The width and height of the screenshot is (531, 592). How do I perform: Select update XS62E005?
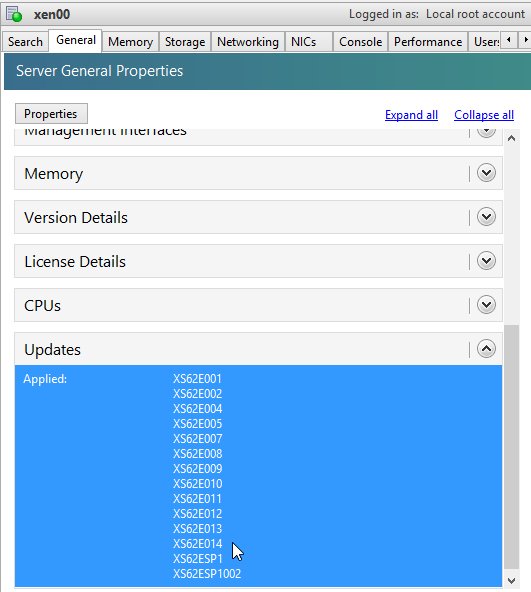198,424
